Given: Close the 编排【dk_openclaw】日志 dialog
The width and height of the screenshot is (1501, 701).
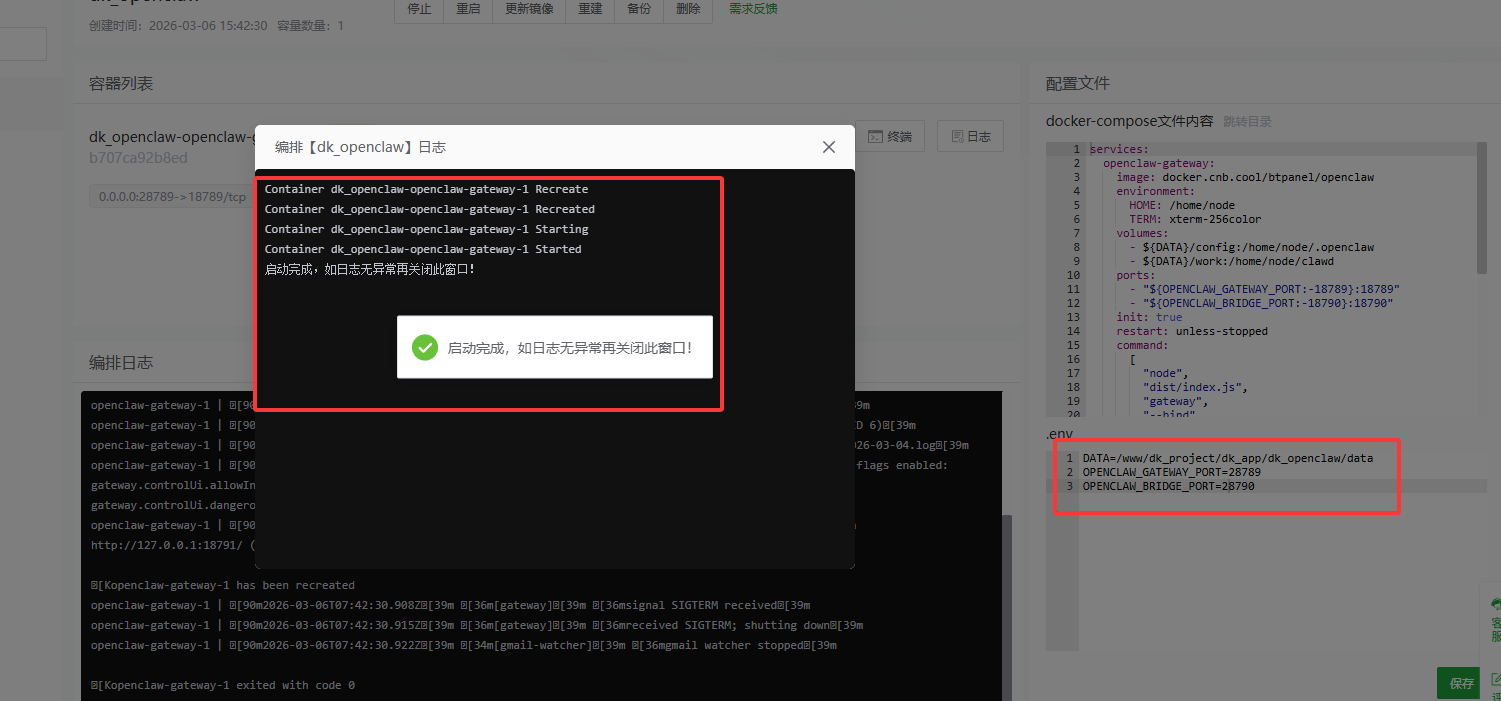Looking at the screenshot, I should 828,146.
